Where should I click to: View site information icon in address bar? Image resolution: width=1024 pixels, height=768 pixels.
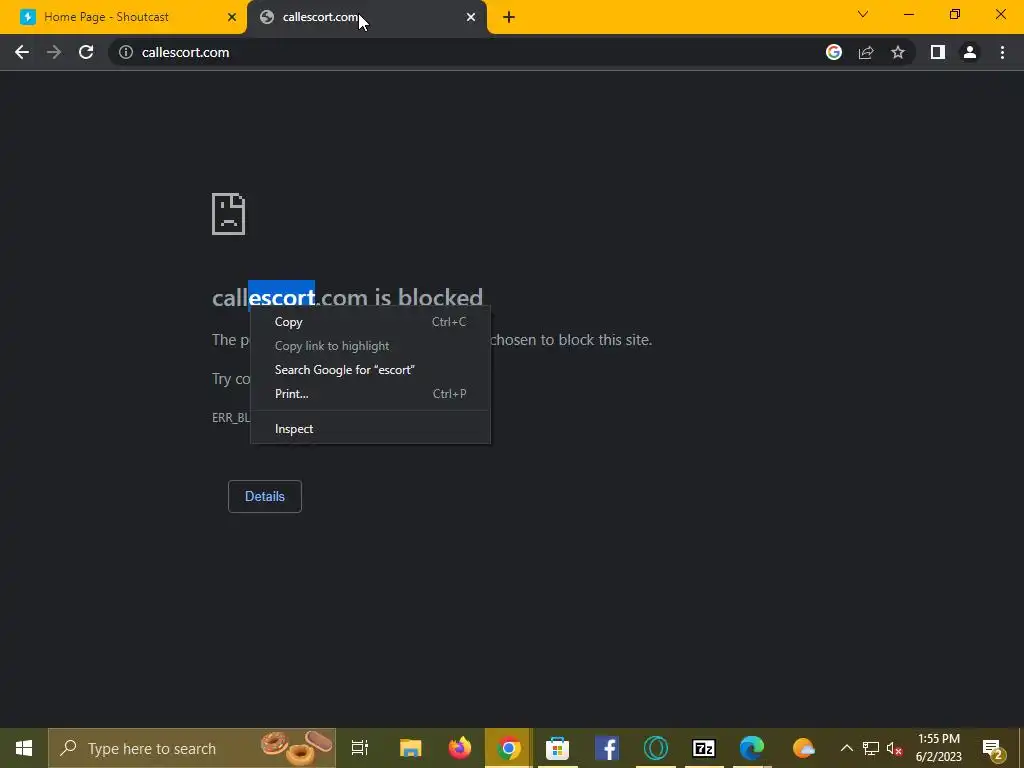(x=126, y=52)
